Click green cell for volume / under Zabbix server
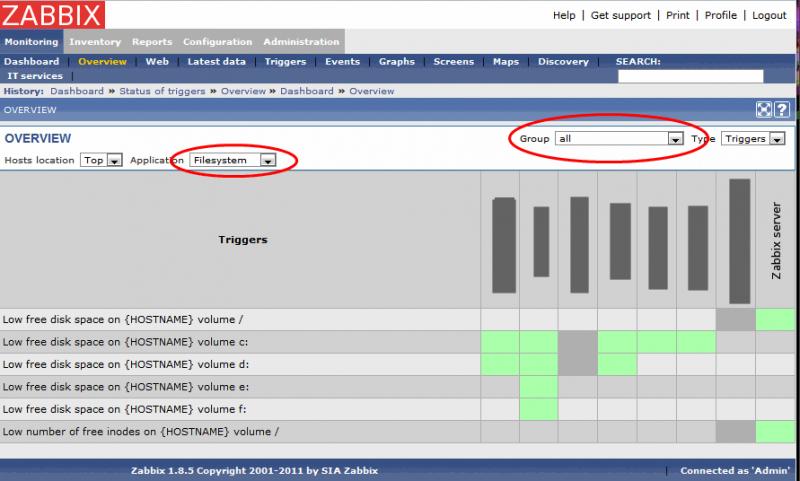 tap(775, 320)
